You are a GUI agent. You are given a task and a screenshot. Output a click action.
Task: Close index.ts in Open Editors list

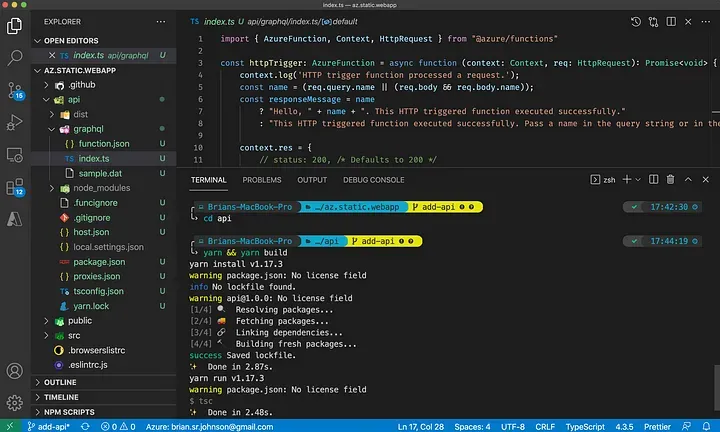[x=52, y=55]
